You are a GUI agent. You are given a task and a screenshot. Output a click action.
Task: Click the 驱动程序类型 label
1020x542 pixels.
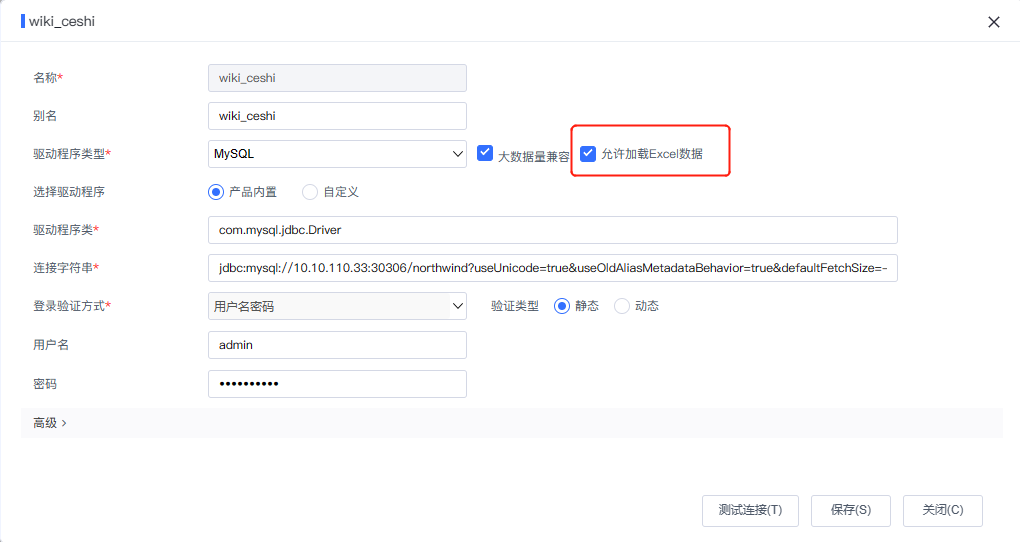pos(72,154)
